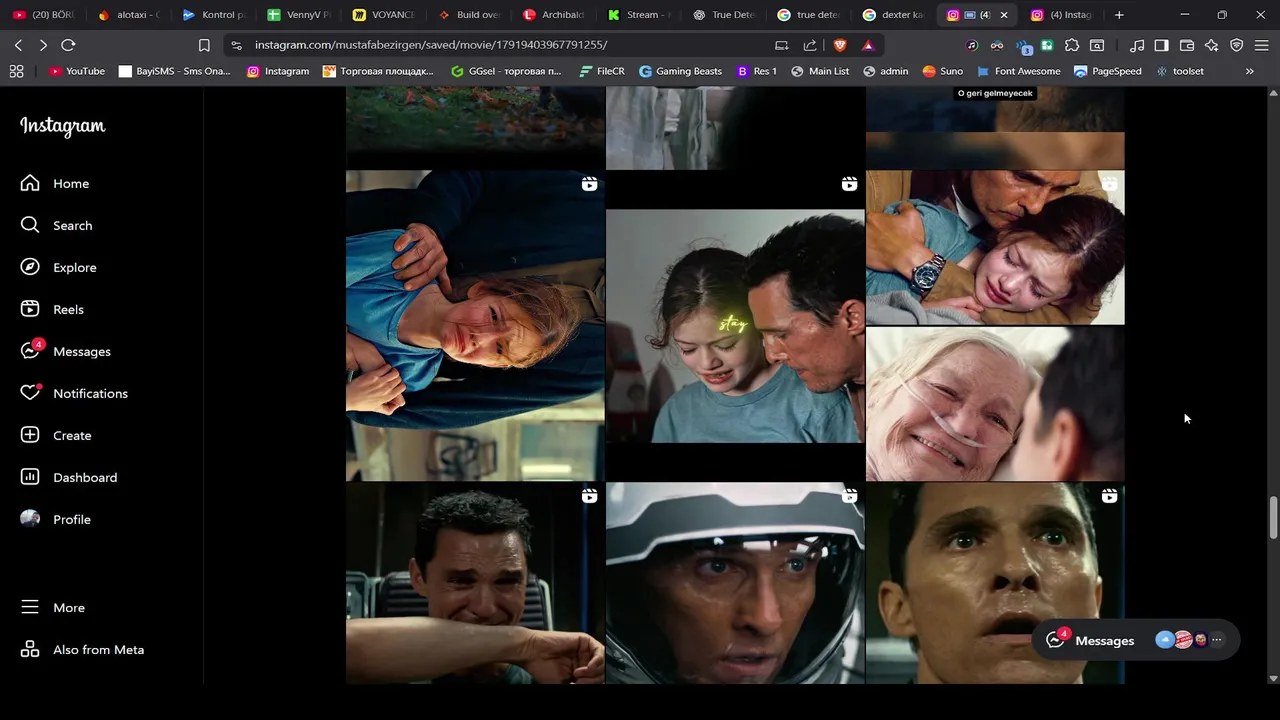Screen dimensions: 1280x720
Task: Open saved post of elderly woman with oxygen tube
Action: [995, 404]
